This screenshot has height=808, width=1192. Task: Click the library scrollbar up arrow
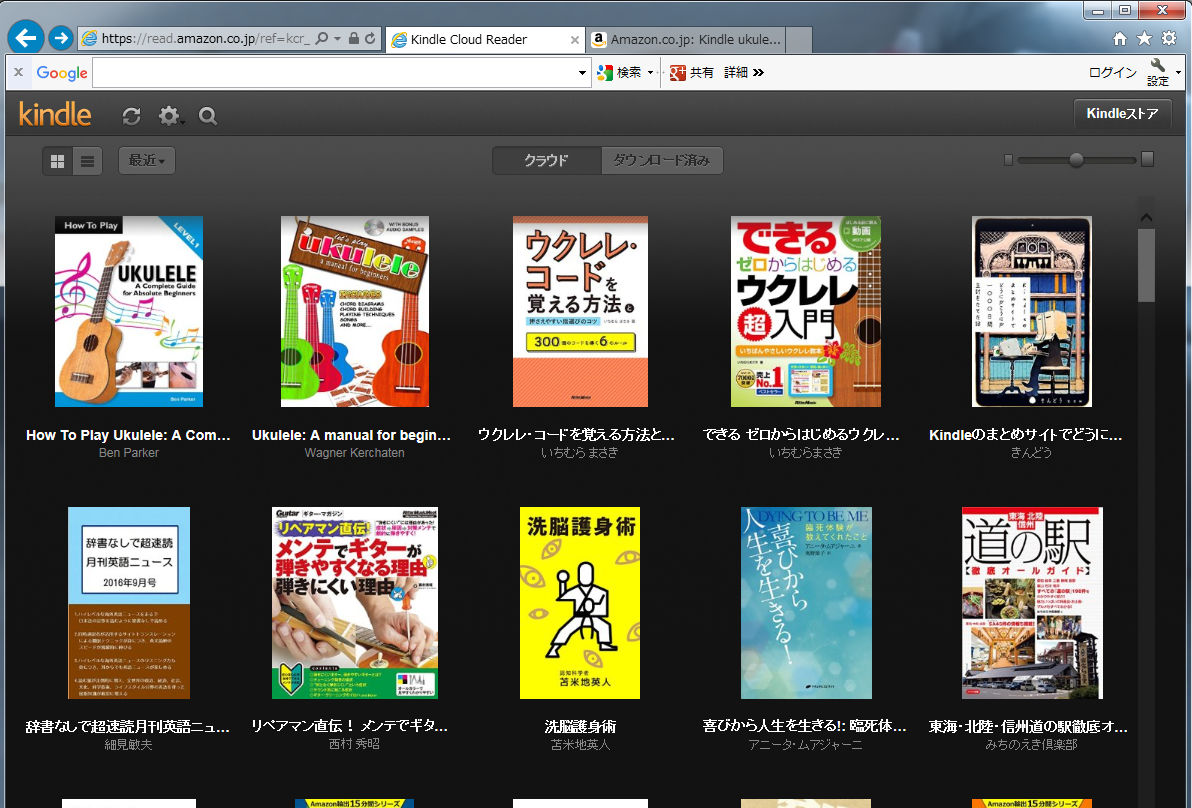click(x=1146, y=217)
